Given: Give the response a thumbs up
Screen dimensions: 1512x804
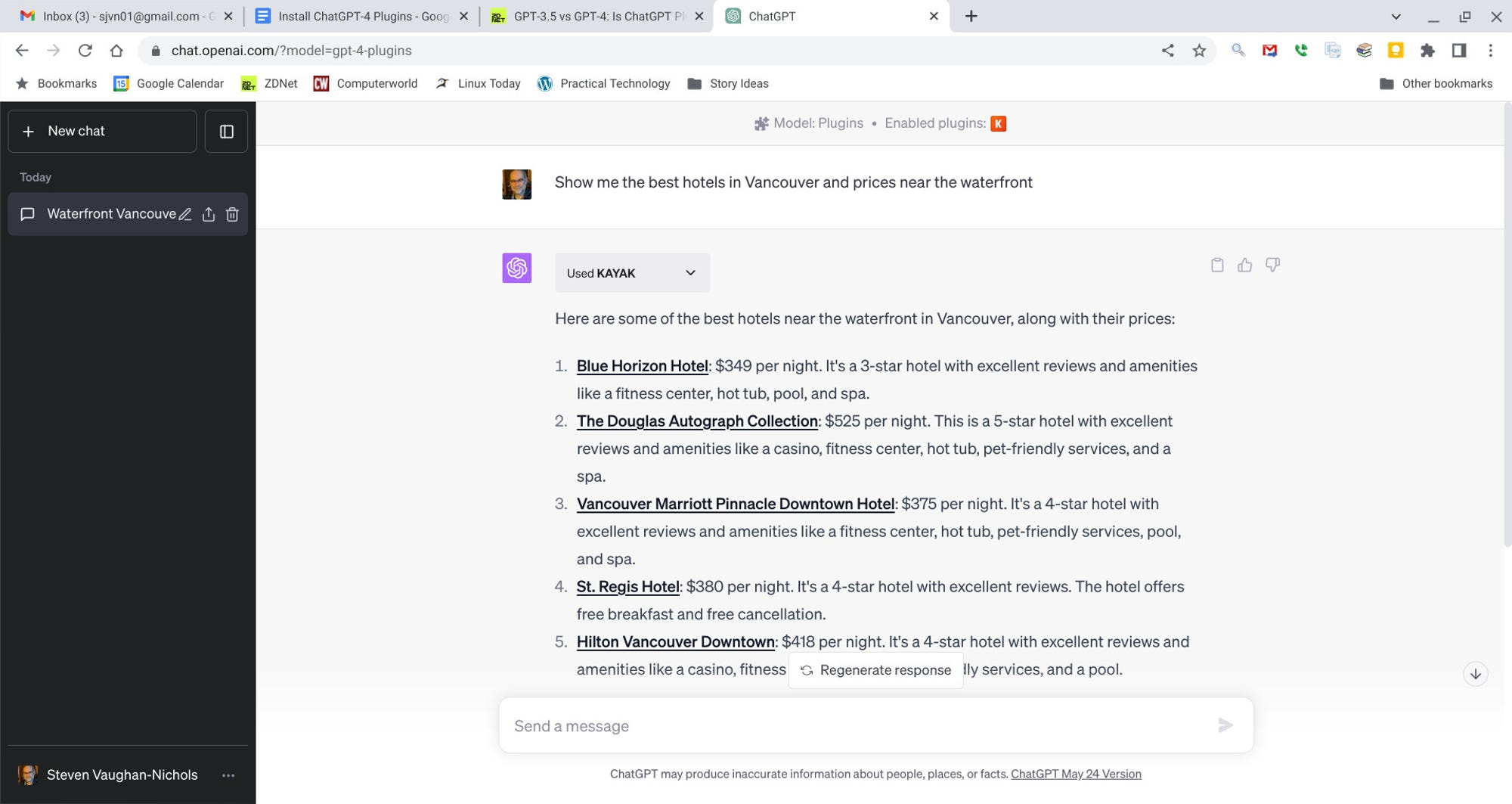Looking at the screenshot, I should [1244, 265].
